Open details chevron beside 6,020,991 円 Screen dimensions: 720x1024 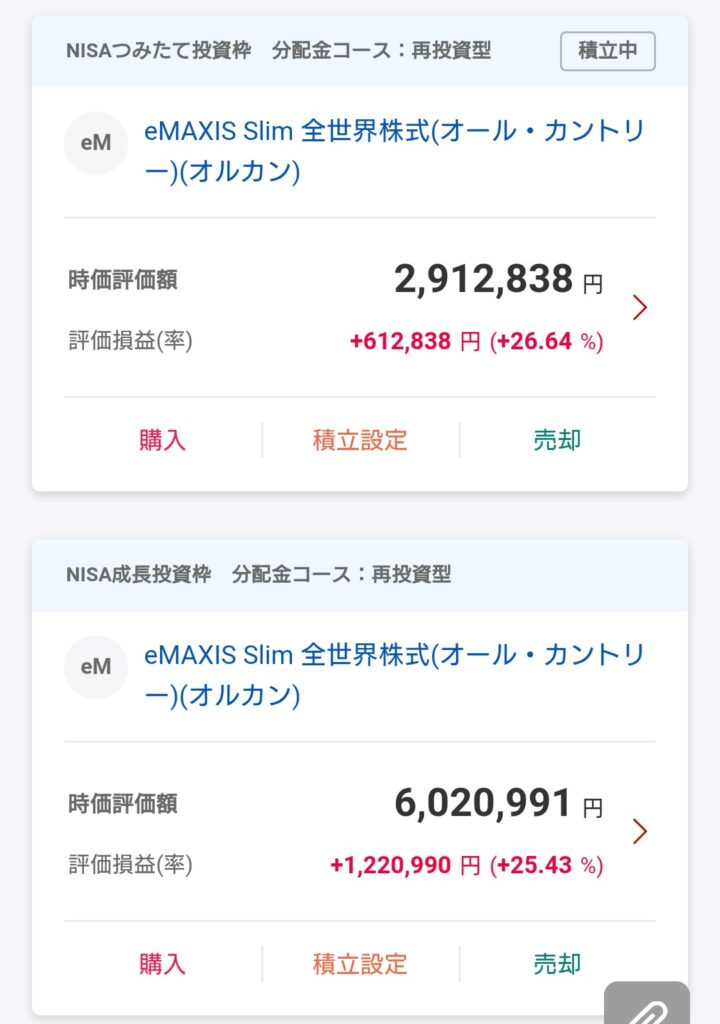click(x=640, y=831)
